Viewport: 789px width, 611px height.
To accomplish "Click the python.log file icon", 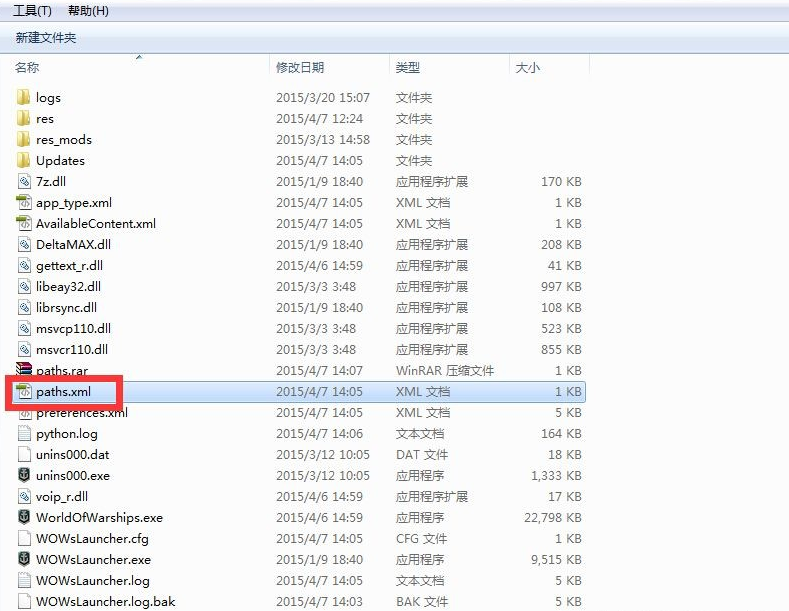I will coord(24,433).
